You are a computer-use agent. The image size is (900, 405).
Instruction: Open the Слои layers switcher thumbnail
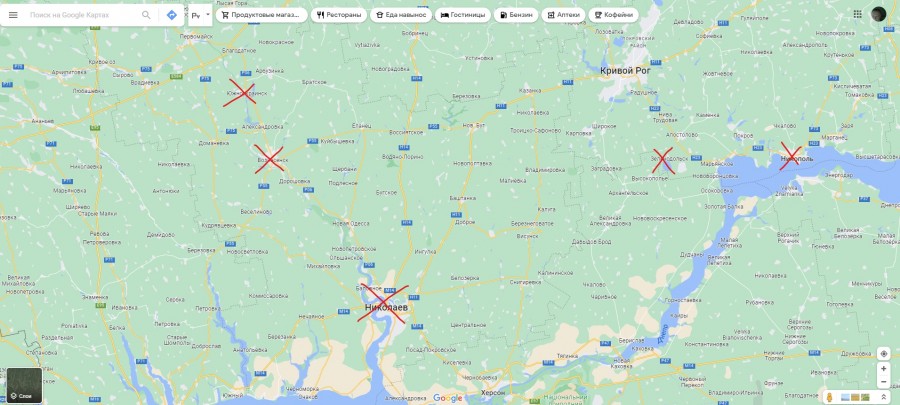tap(25, 385)
